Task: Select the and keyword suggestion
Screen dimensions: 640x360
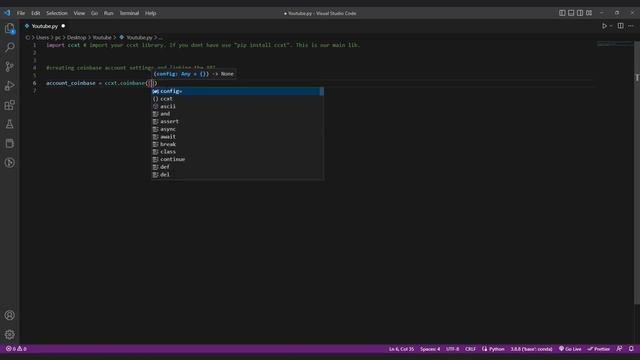Action: click(x=238, y=114)
